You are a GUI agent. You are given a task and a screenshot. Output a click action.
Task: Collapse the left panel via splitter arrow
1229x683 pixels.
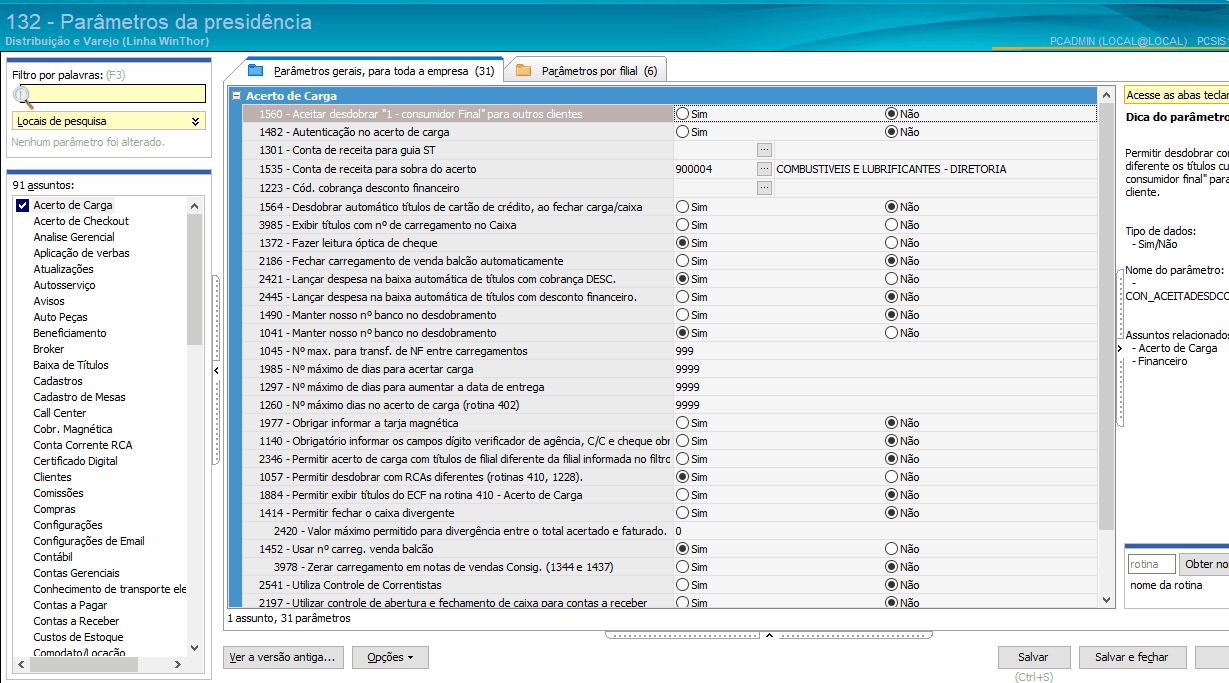click(x=216, y=370)
